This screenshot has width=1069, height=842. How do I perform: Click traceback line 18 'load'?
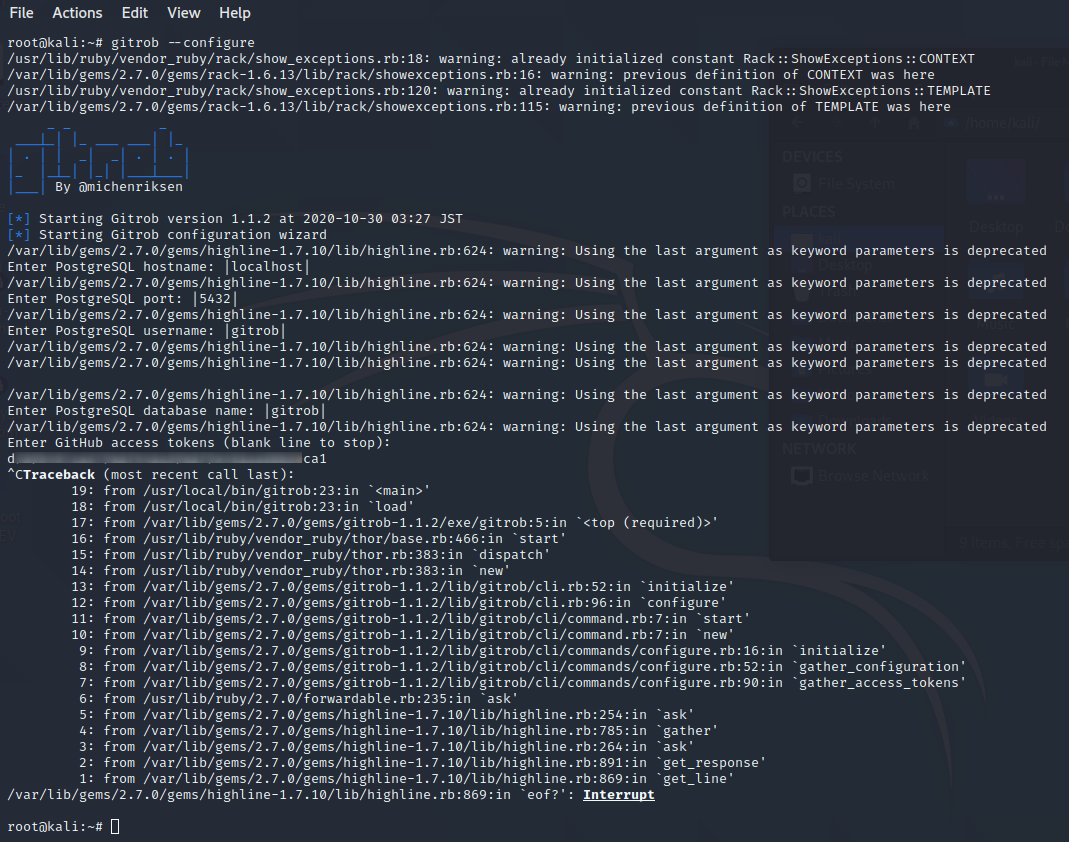(x=242, y=507)
